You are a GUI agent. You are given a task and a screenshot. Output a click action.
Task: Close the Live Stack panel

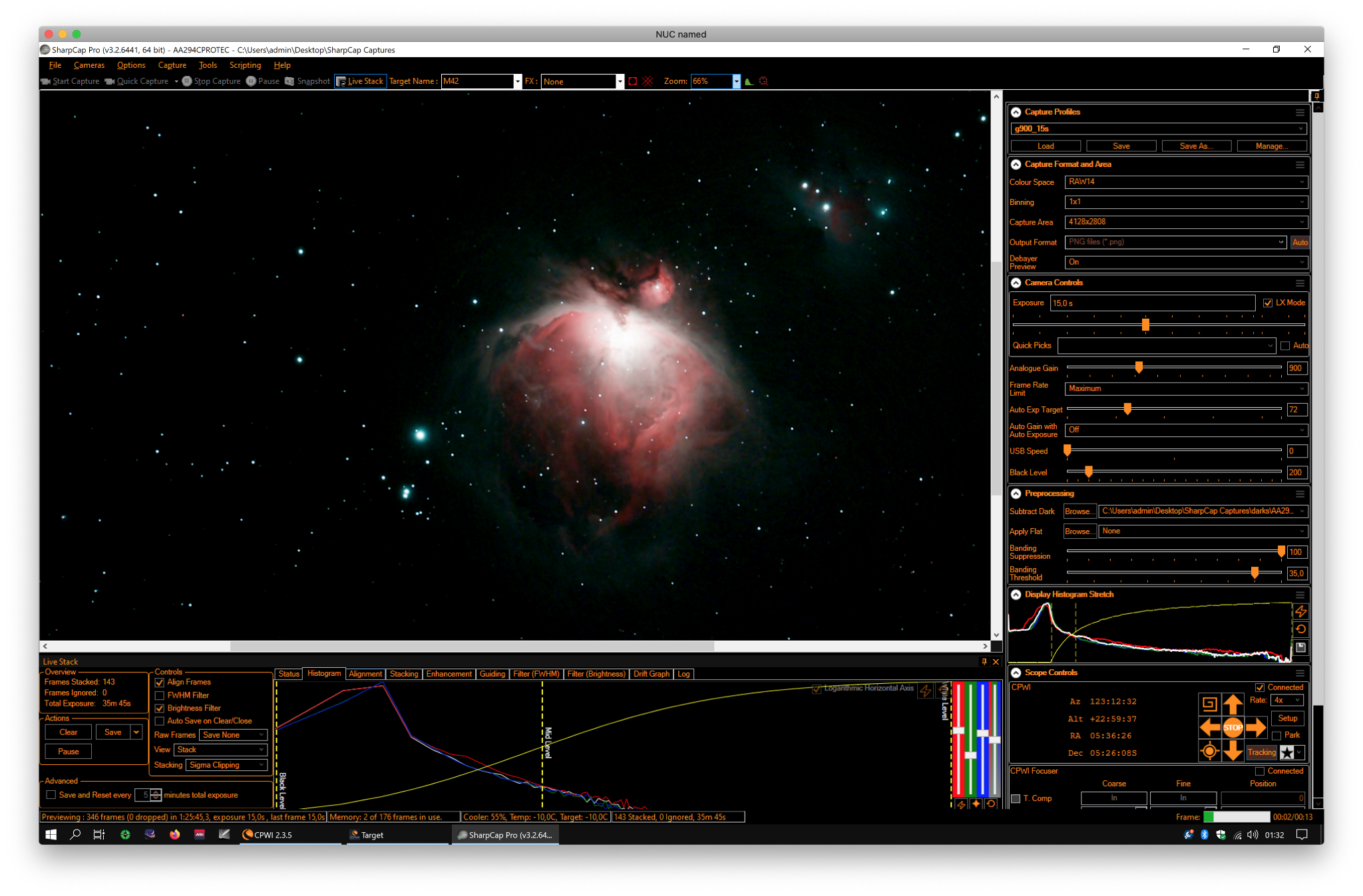[x=996, y=662]
